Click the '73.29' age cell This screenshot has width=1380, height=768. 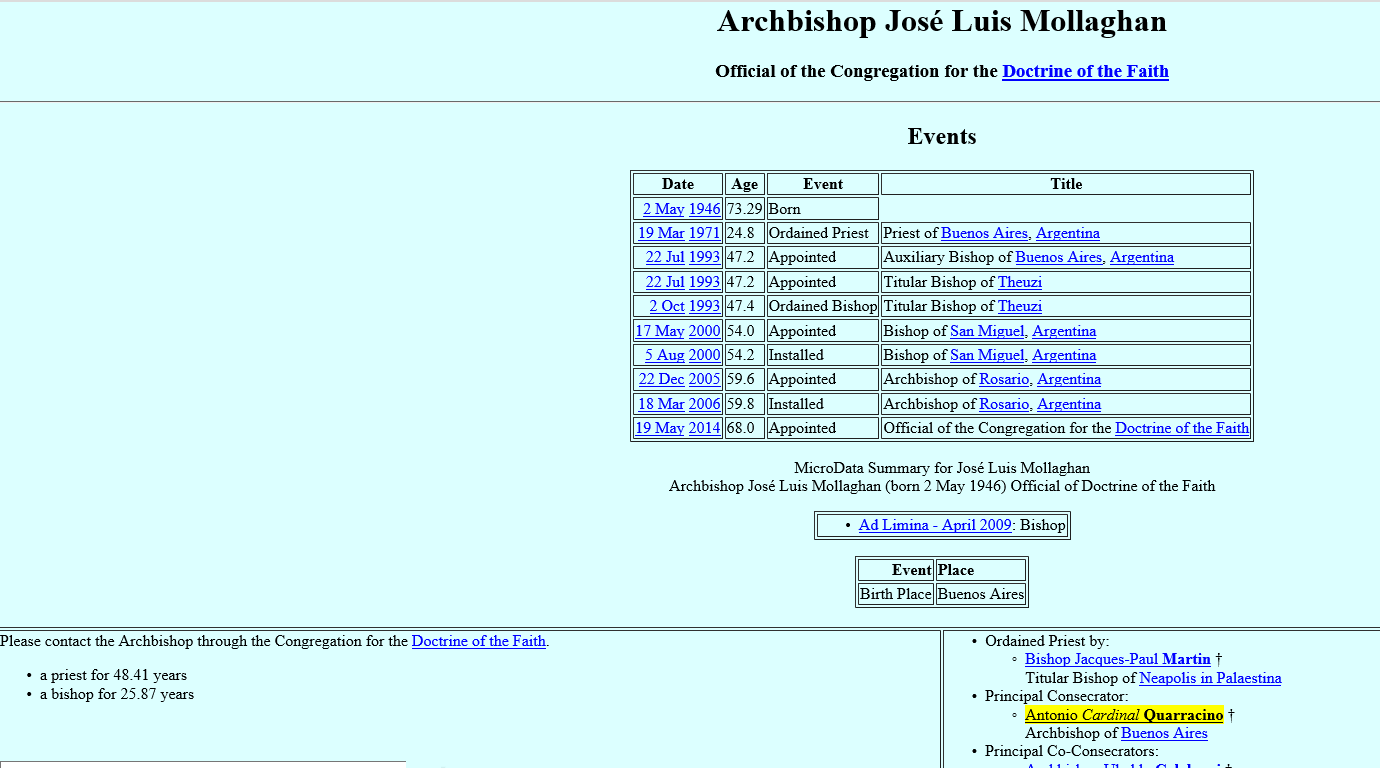[x=745, y=209]
